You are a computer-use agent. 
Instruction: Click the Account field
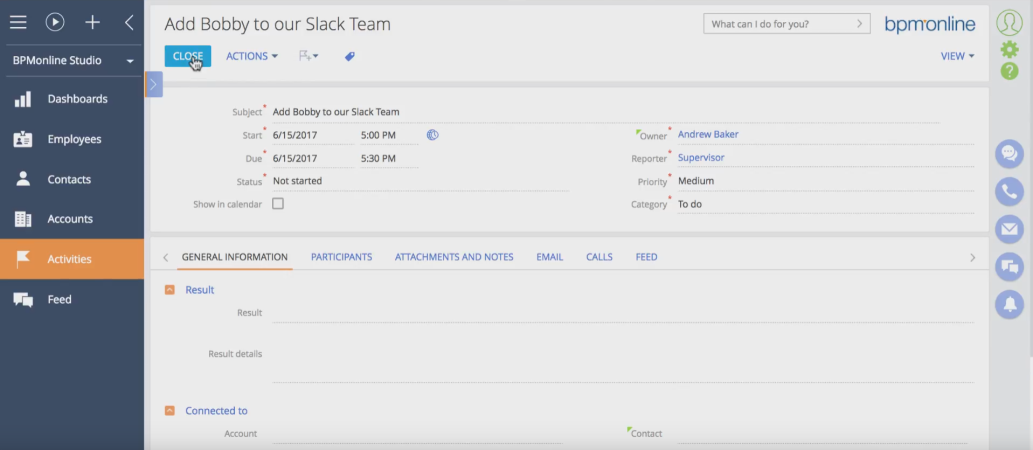[418, 434]
